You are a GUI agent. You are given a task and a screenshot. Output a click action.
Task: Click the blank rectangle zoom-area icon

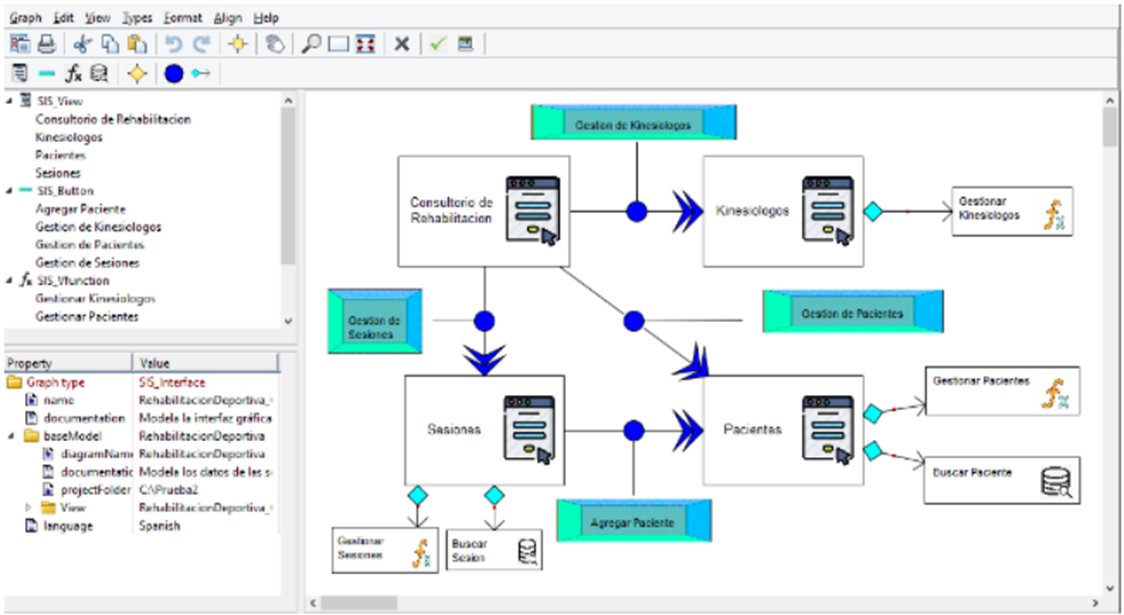coord(338,44)
